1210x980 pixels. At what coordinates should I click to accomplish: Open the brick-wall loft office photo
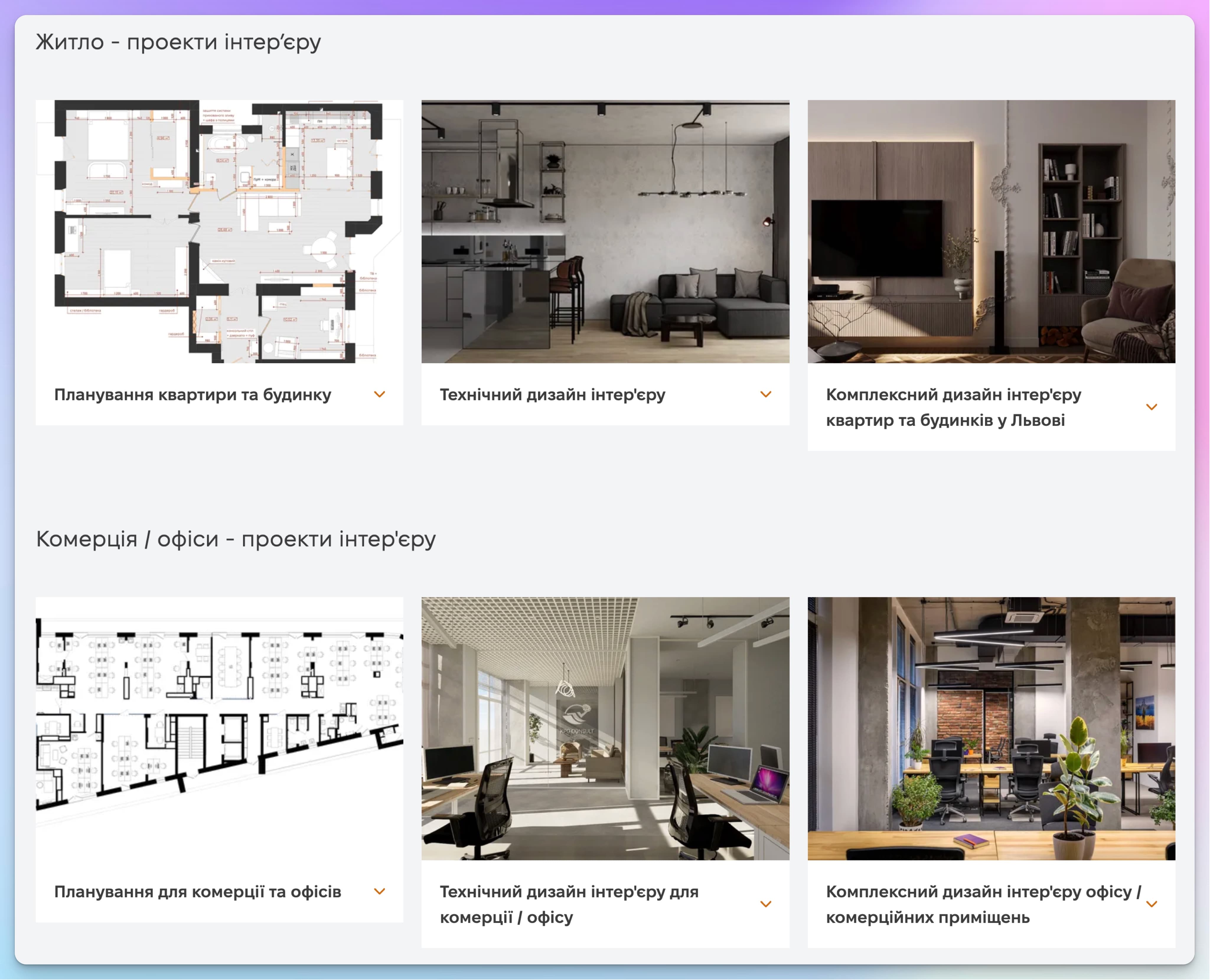[991, 728]
